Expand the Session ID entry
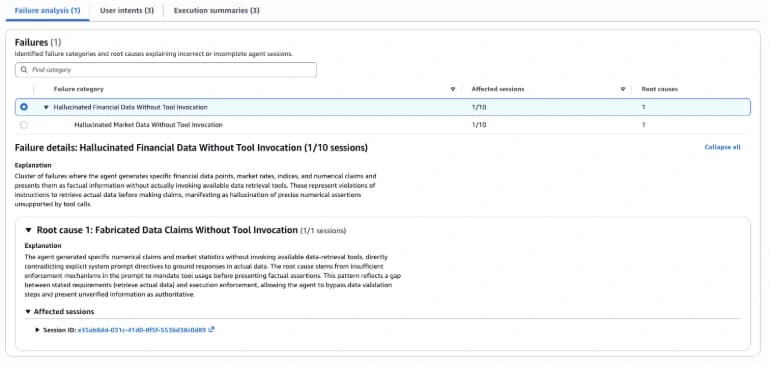The width and height of the screenshot is (770, 367). 37,330
